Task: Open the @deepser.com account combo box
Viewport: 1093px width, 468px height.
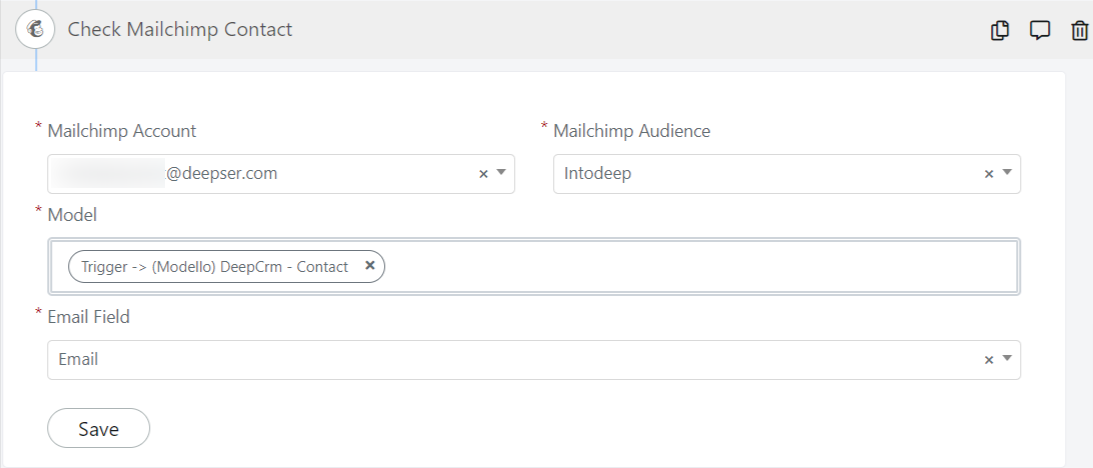Action: [x=281, y=174]
